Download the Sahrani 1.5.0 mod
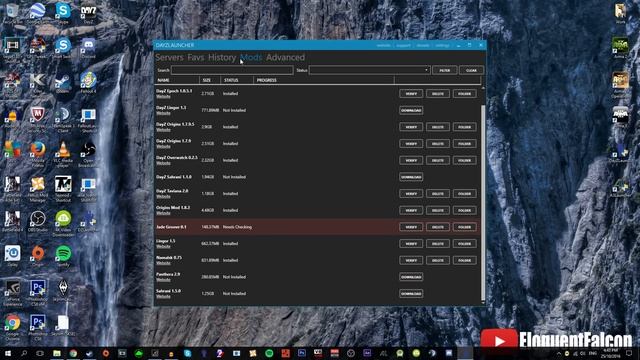The image size is (640, 360). [x=411, y=294]
